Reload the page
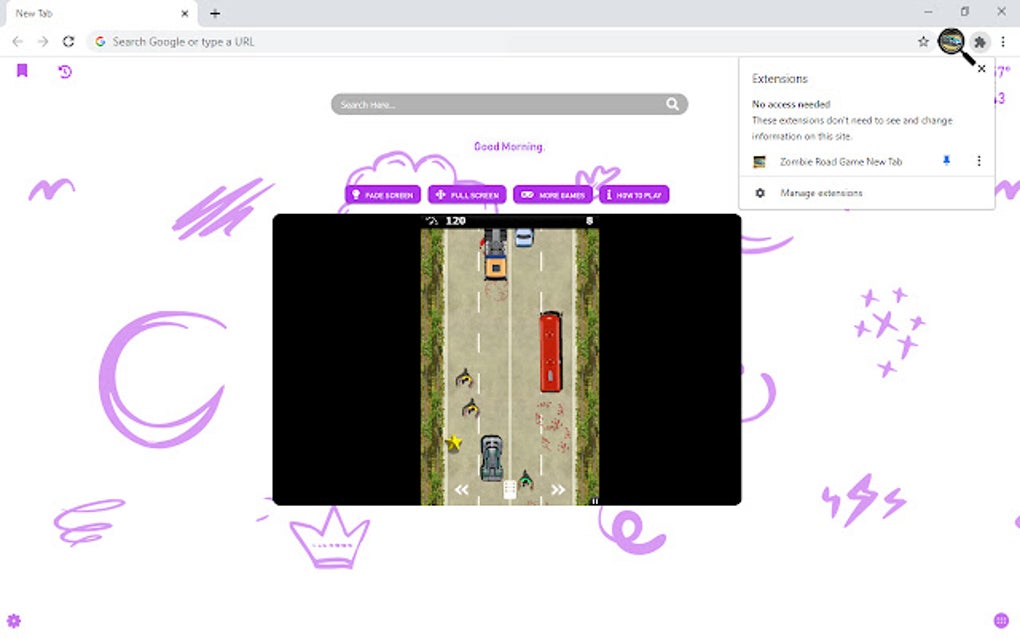This screenshot has height=638, width=1020. (x=68, y=42)
